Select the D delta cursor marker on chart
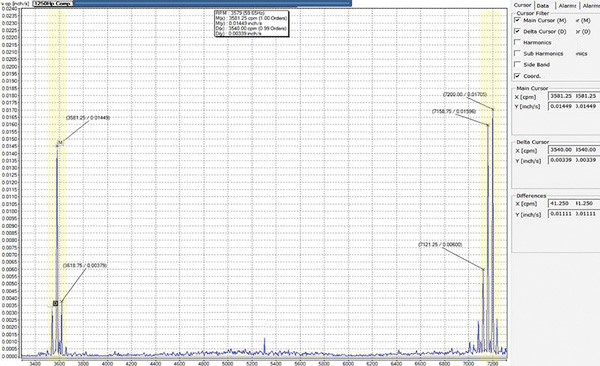This screenshot has width=600, height=366. (55, 303)
